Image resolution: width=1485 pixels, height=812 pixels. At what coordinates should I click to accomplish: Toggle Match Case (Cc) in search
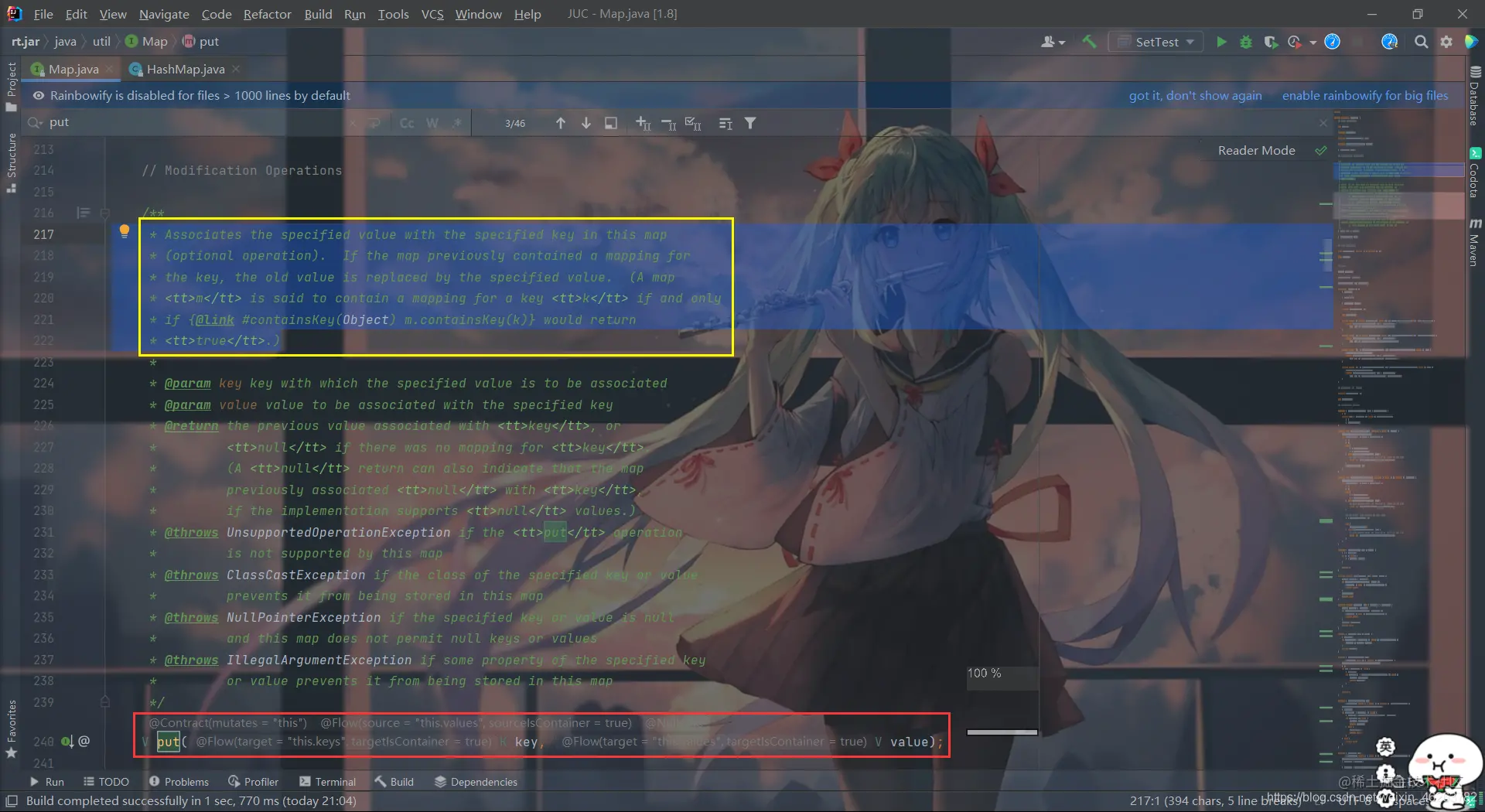[x=407, y=123]
